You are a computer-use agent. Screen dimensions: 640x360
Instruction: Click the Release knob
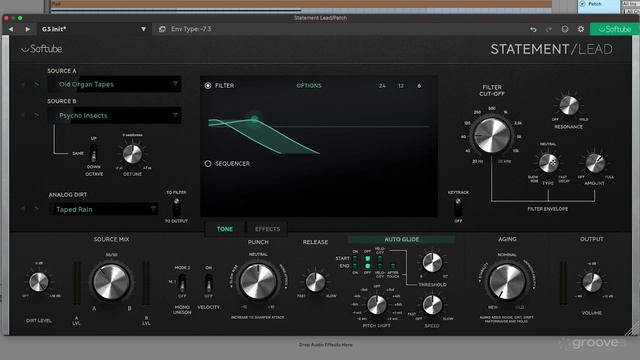tap(315, 282)
